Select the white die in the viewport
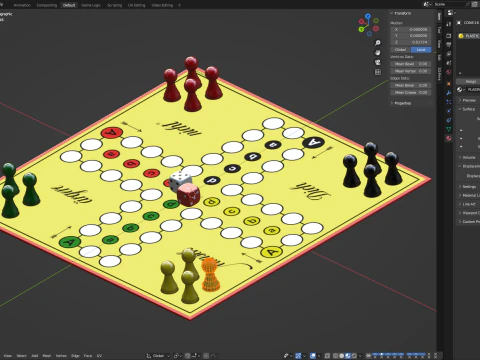 tap(179, 180)
